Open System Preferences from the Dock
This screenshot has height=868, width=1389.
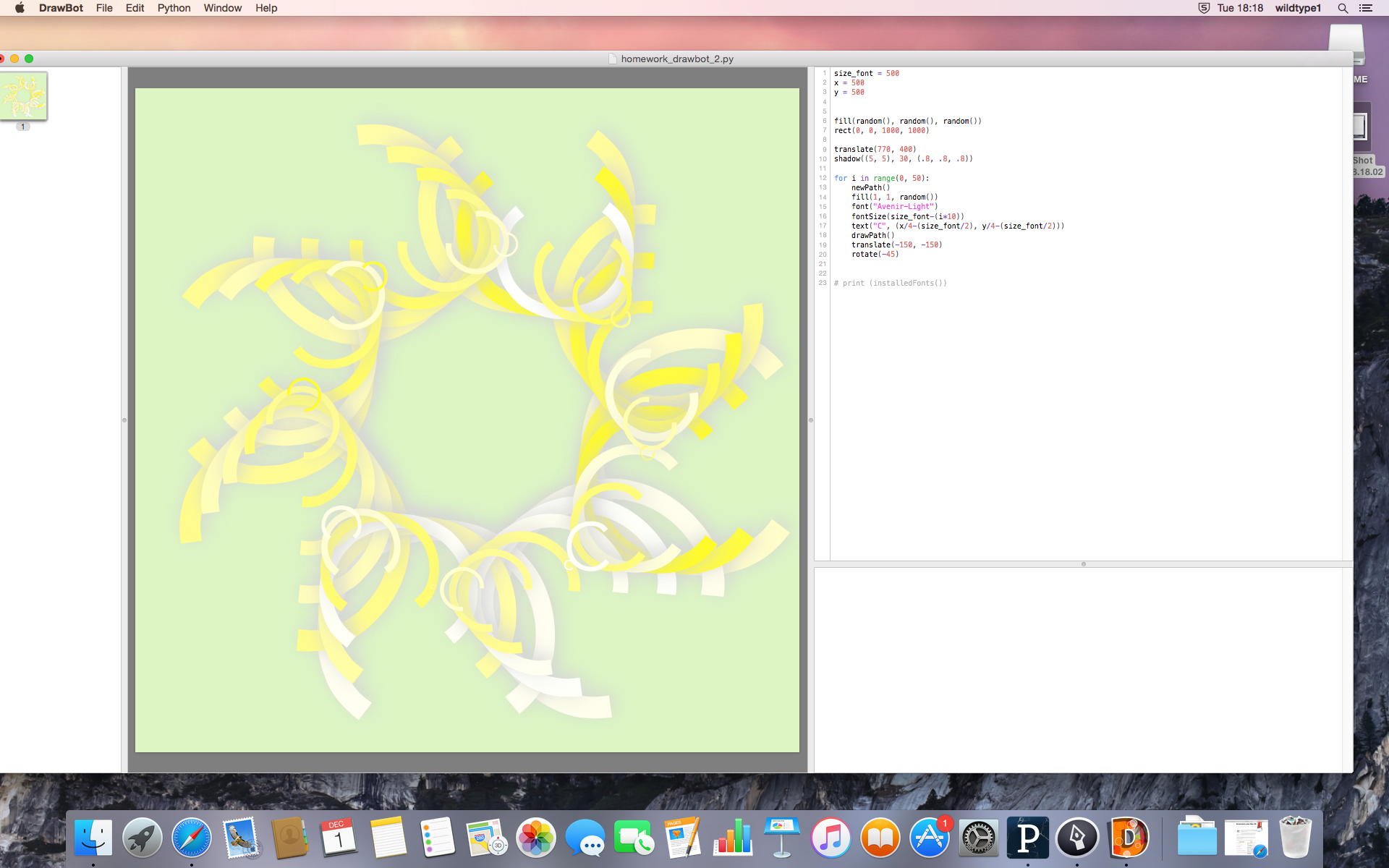(978, 838)
